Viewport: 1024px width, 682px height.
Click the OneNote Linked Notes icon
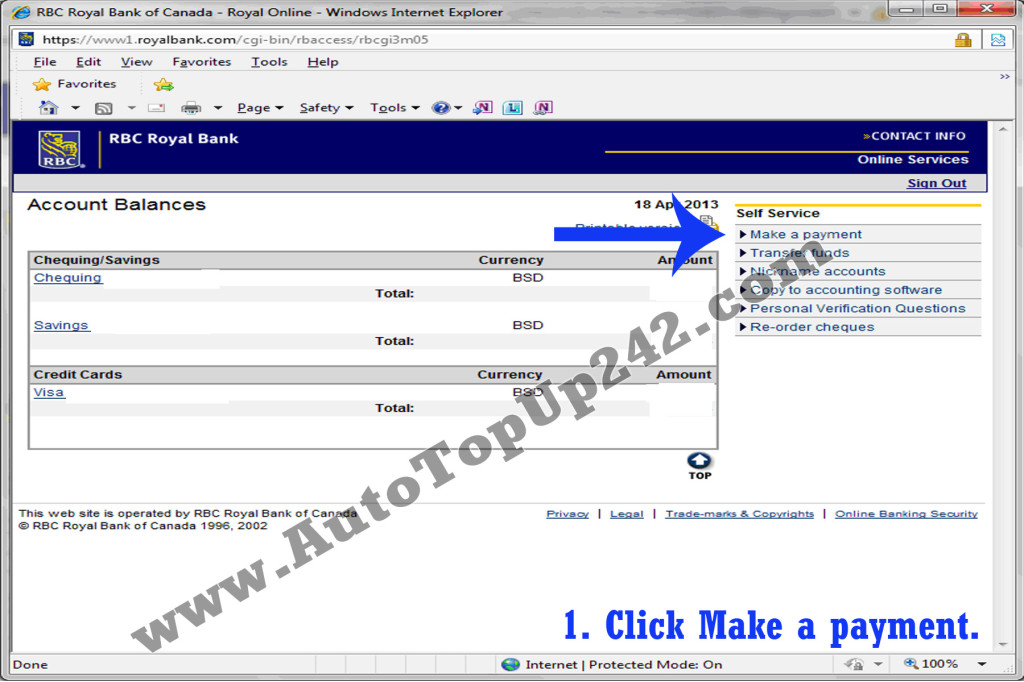click(x=543, y=108)
